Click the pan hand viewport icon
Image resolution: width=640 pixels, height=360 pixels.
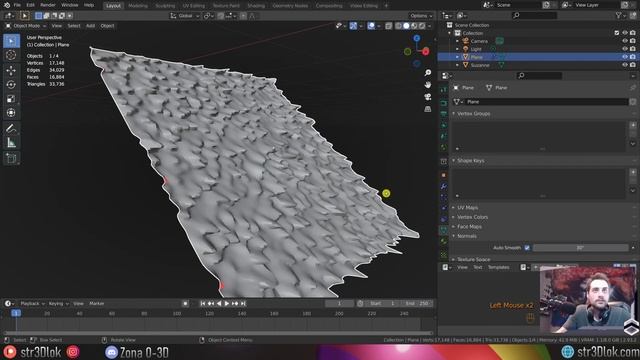[427, 84]
